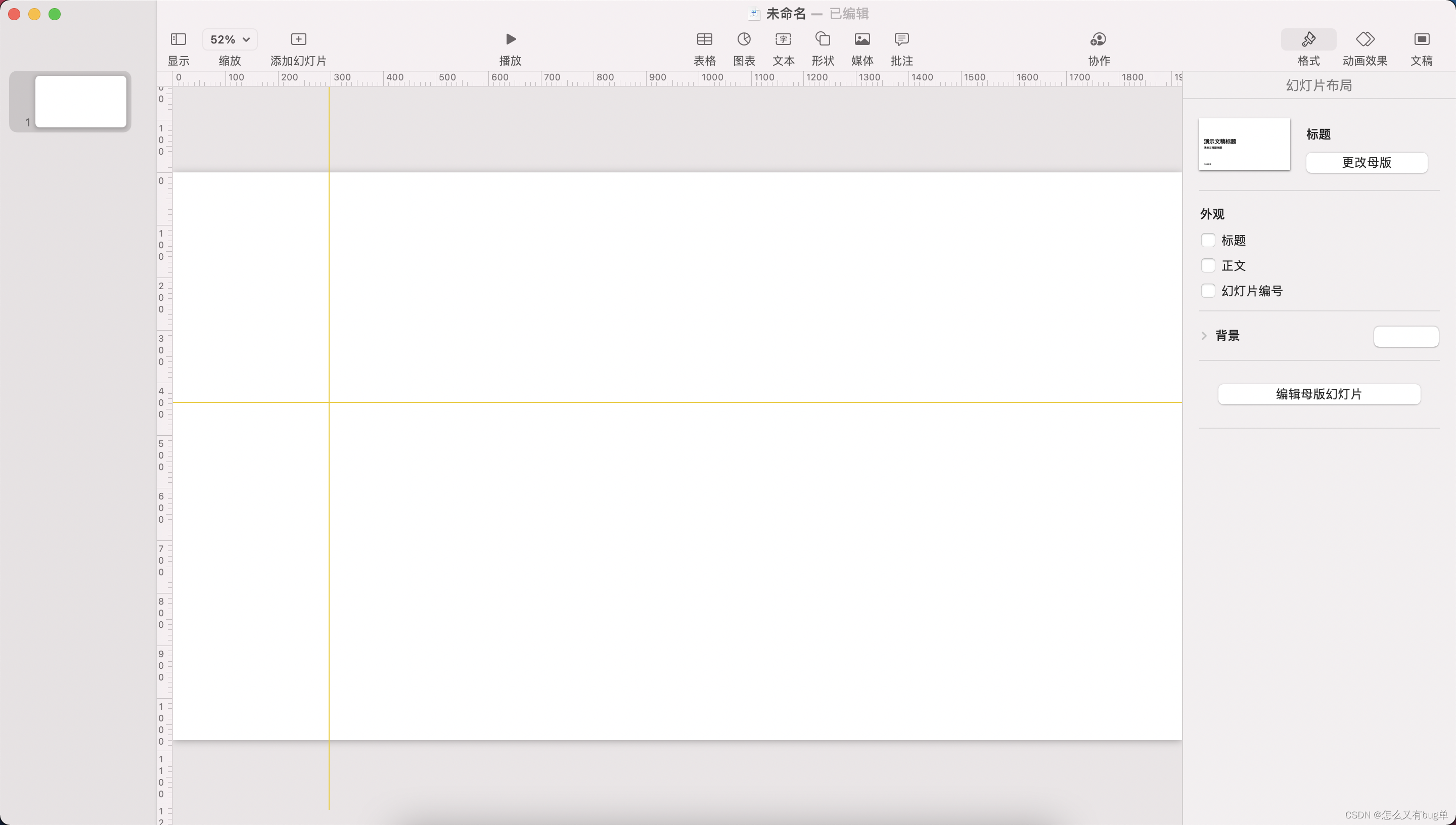Open the 形状 shapes icon
The width and height of the screenshot is (1456, 825).
pos(823,39)
